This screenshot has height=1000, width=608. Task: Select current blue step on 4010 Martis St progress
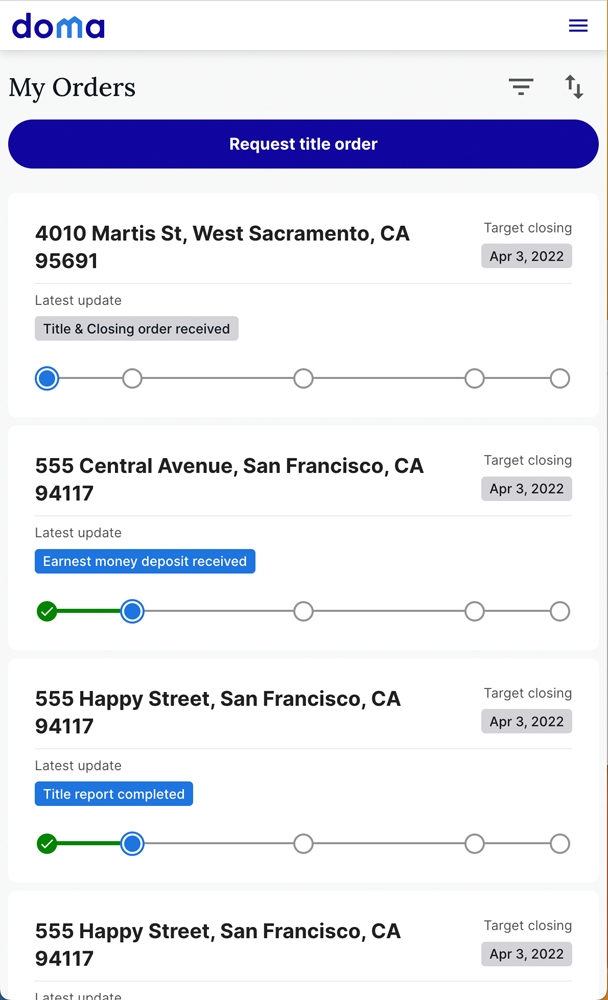[x=47, y=378]
